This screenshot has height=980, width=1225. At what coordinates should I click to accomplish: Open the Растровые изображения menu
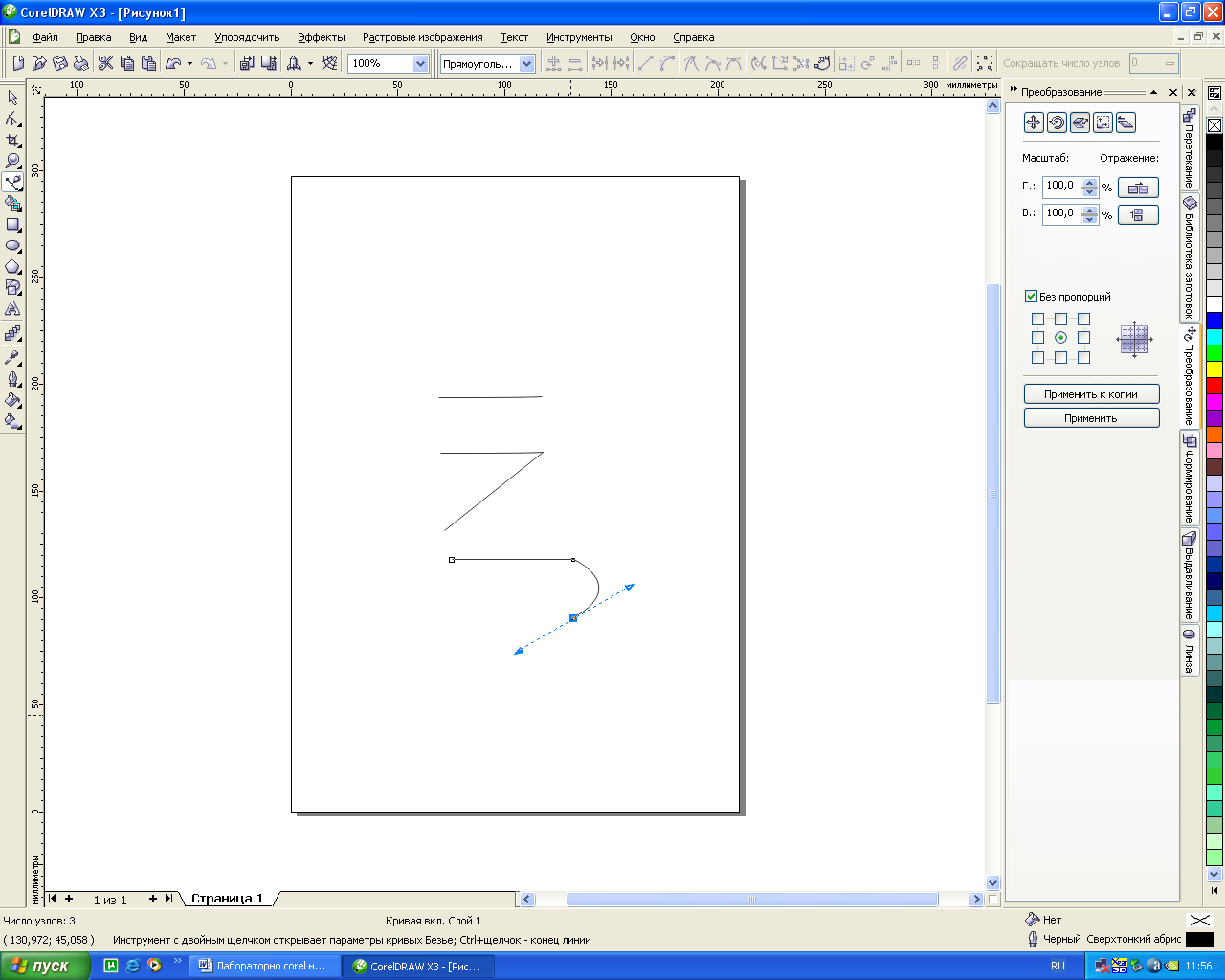pos(422,37)
